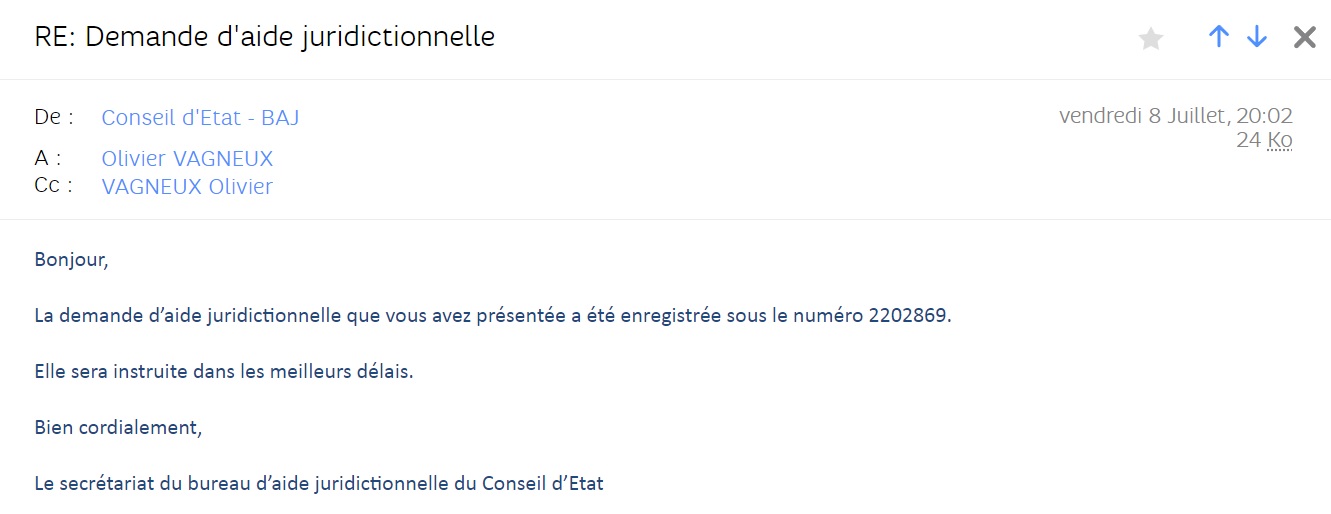Go to previous message with up arrow
Image resolution: width=1331 pixels, height=514 pixels.
pos(1218,37)
